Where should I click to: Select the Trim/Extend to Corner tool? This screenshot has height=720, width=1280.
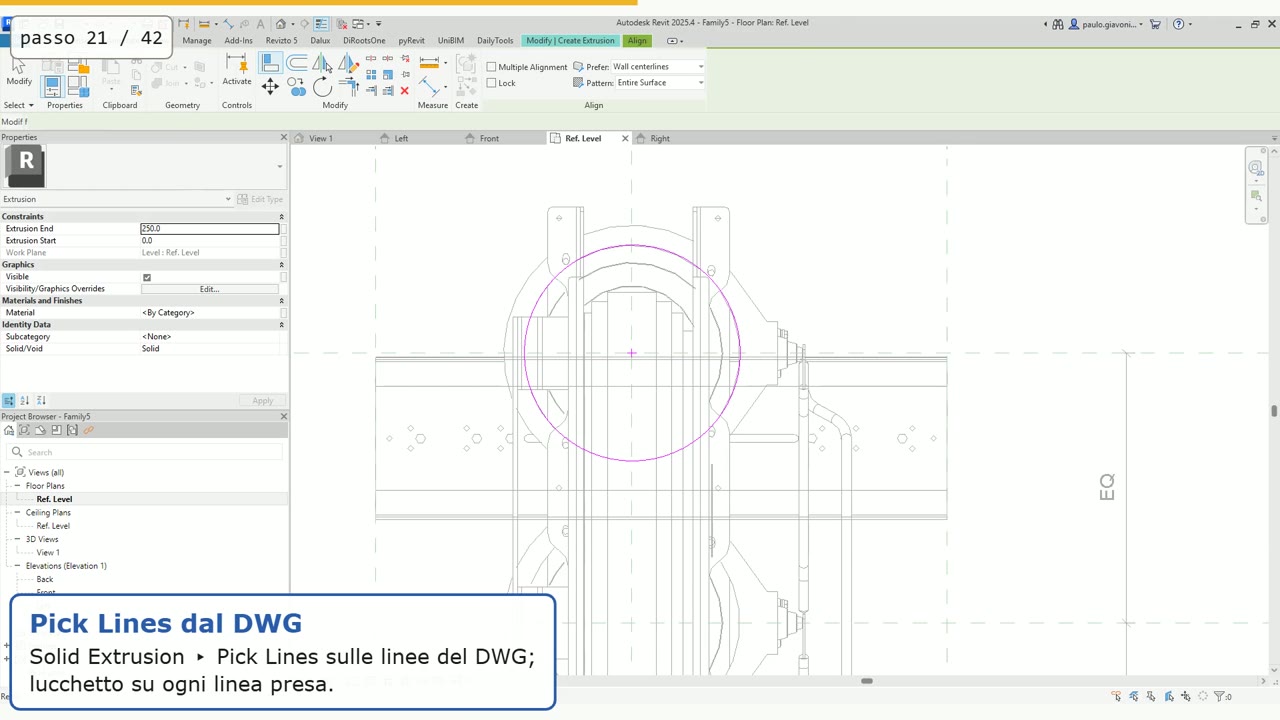(x=348, y=88)
